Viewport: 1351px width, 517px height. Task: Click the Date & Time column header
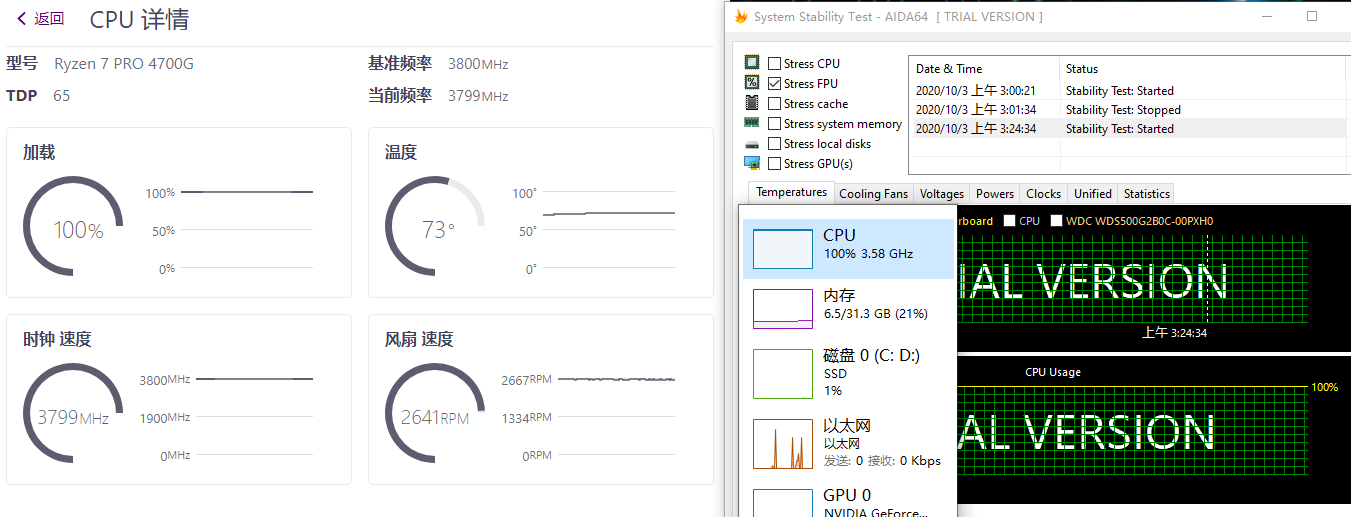click(984, 69)
